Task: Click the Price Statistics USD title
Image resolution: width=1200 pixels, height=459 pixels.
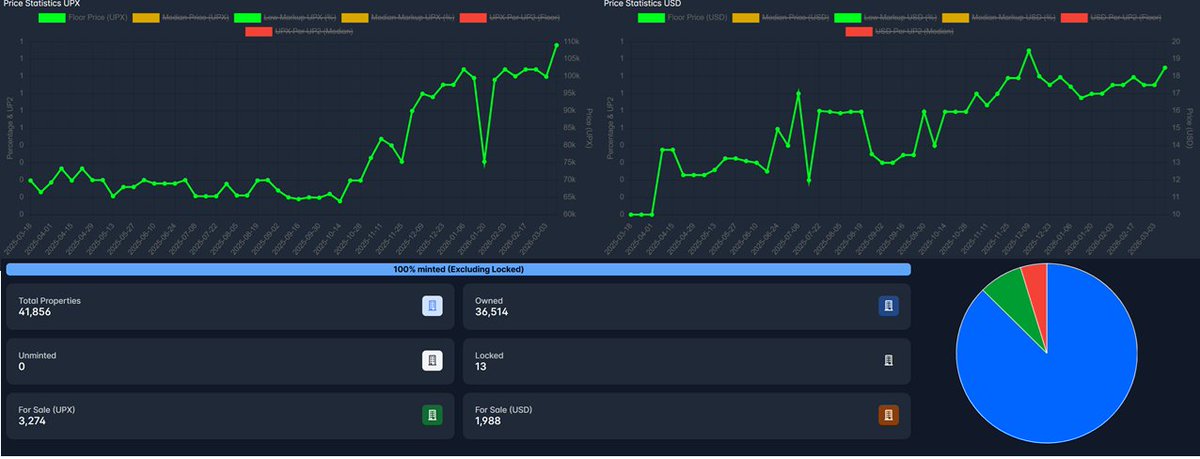Action: click(x=642, y=5)
